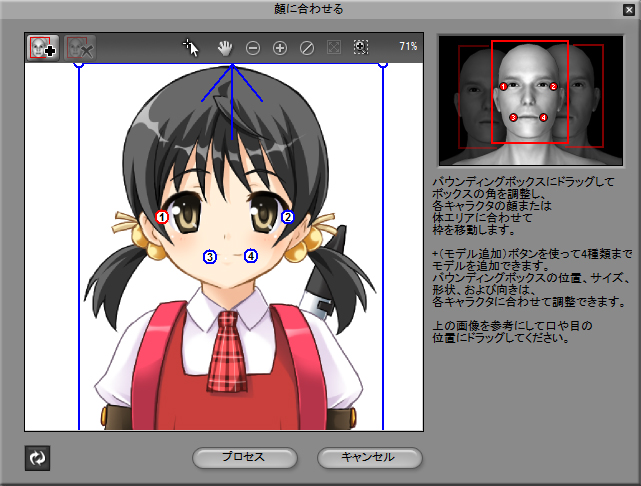Click the reset zoom slashed-circle icon

coord(307,48)
